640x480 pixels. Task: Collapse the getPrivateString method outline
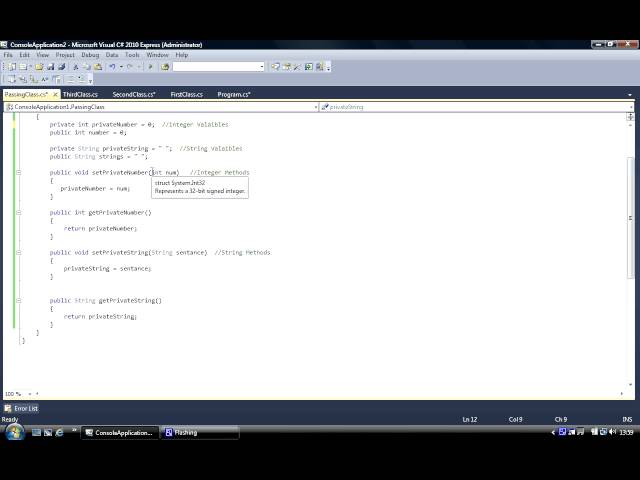pos(19,300)
